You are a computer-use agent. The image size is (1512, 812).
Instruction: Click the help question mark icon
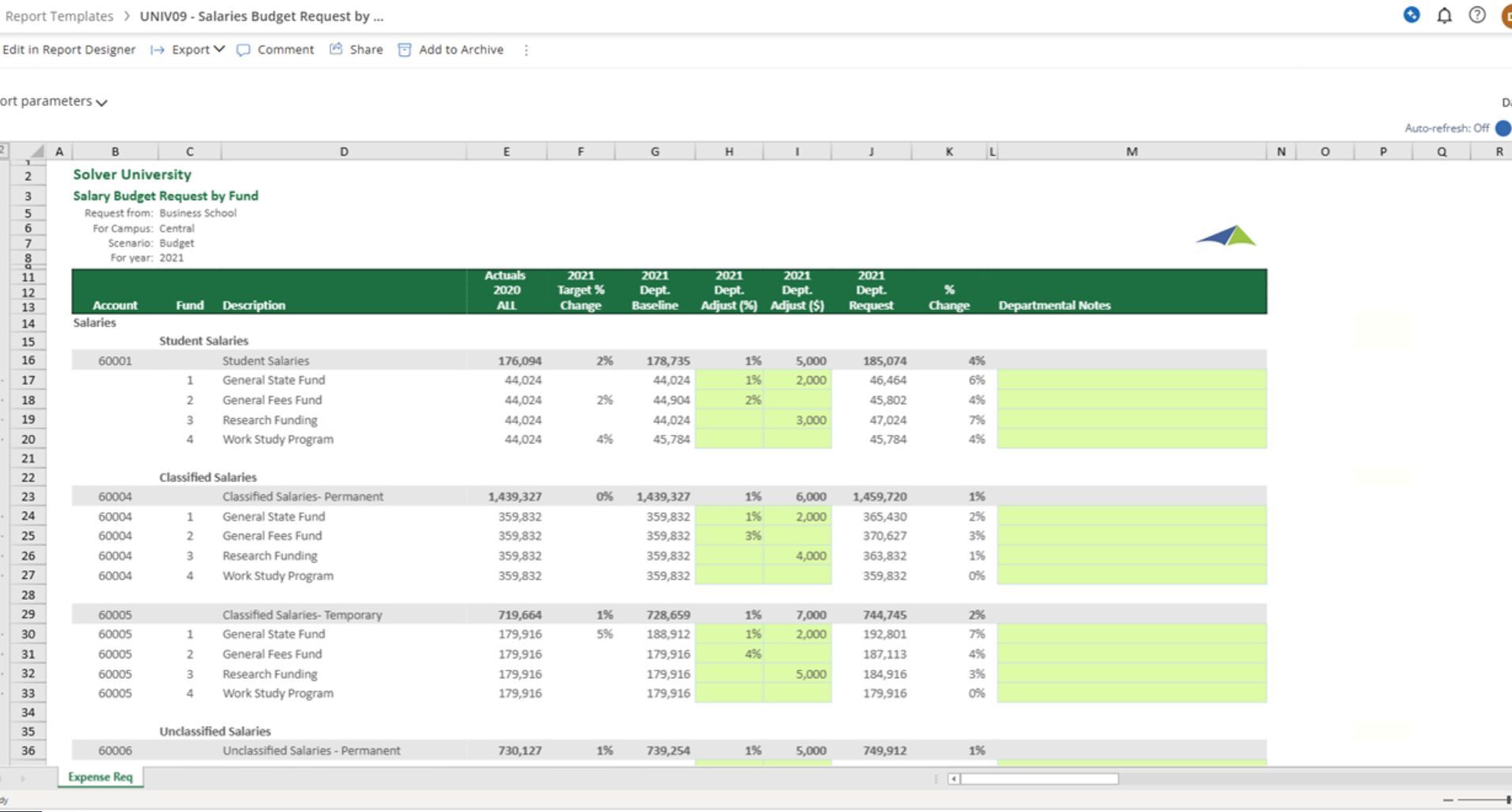tap(1476, 16)
